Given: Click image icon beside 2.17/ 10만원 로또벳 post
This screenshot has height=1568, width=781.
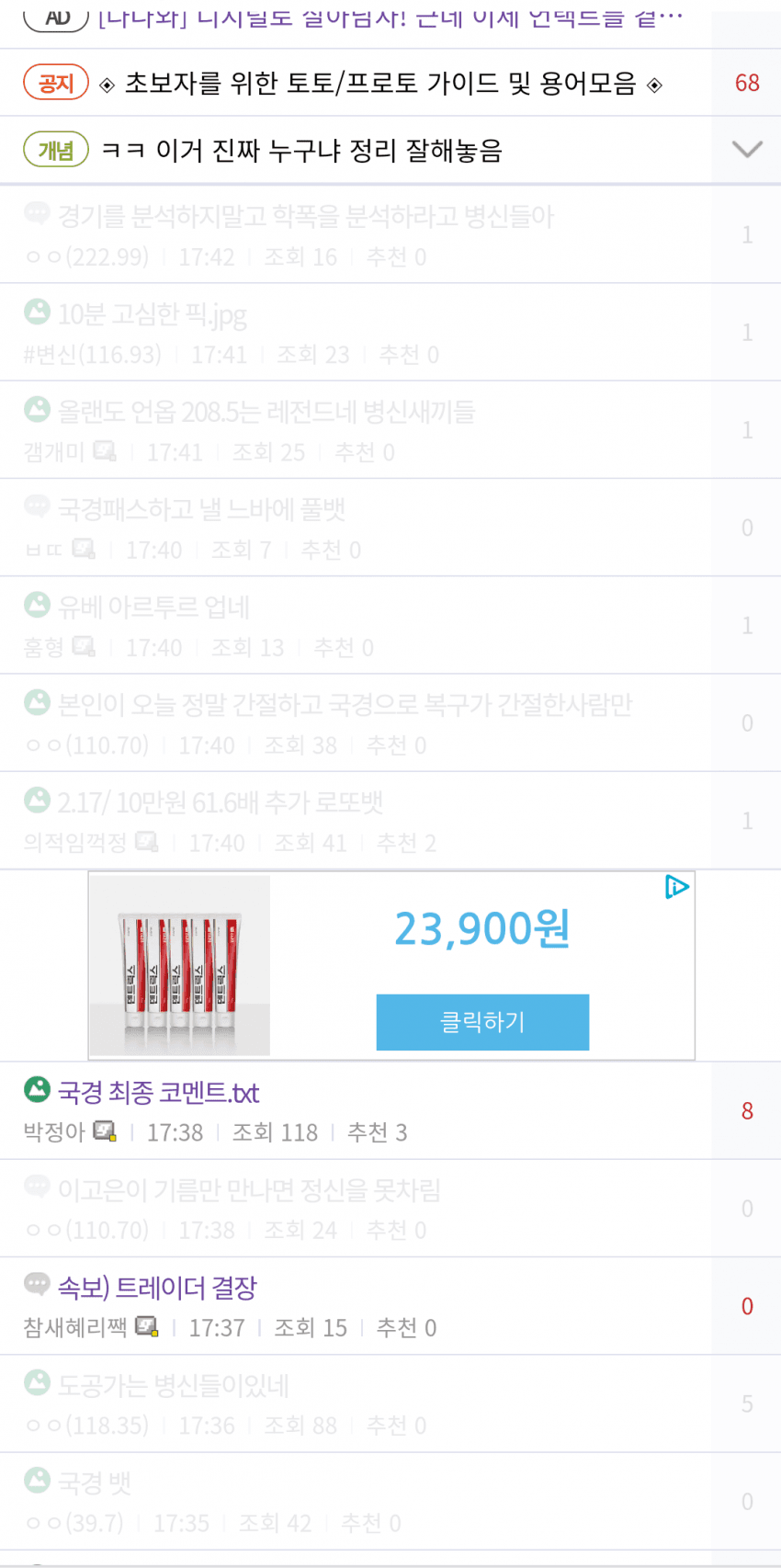Looking at the screenshot, I should pyautogui.click(x=37, y=800).
